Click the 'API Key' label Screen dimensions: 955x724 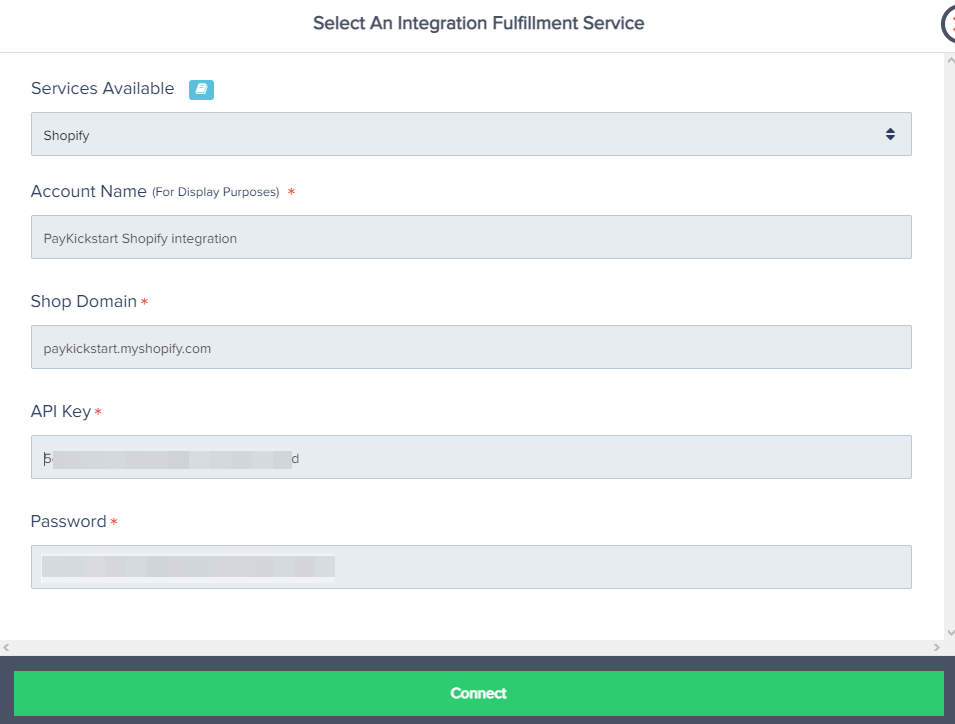click(61, 412)
